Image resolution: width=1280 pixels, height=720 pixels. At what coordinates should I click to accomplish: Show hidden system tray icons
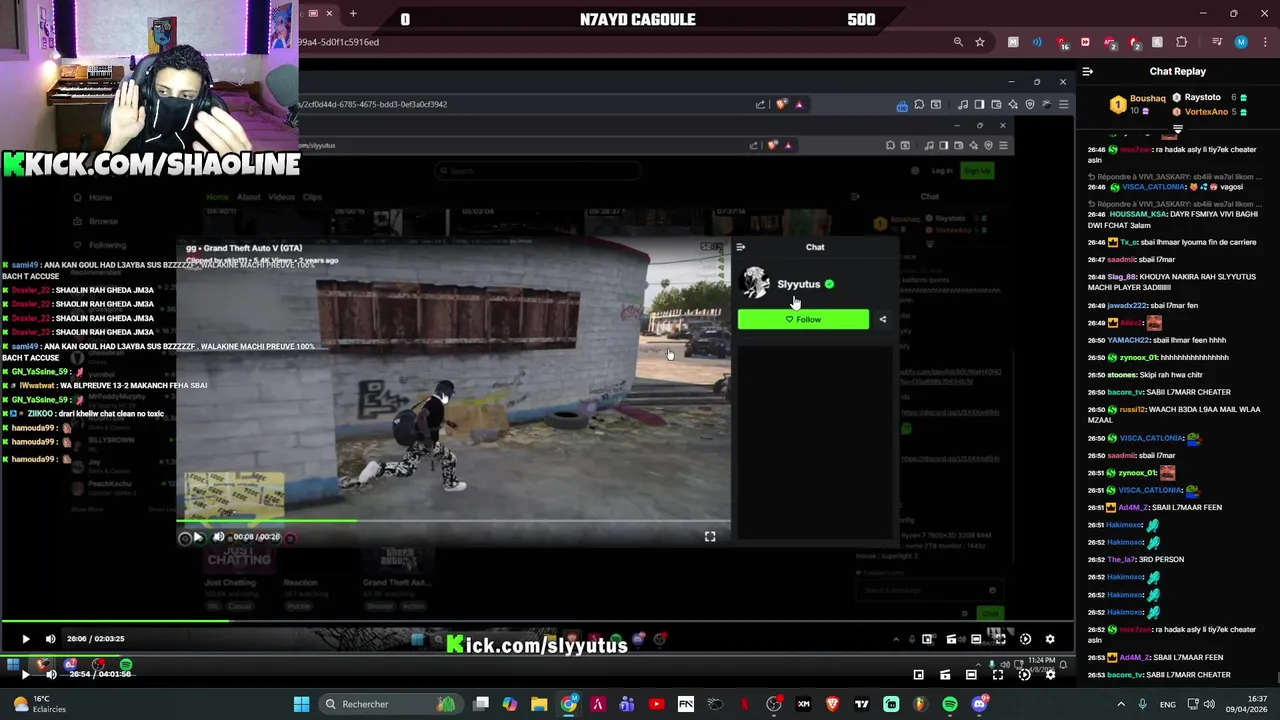pyautogui.click(x=1120, y=704)
